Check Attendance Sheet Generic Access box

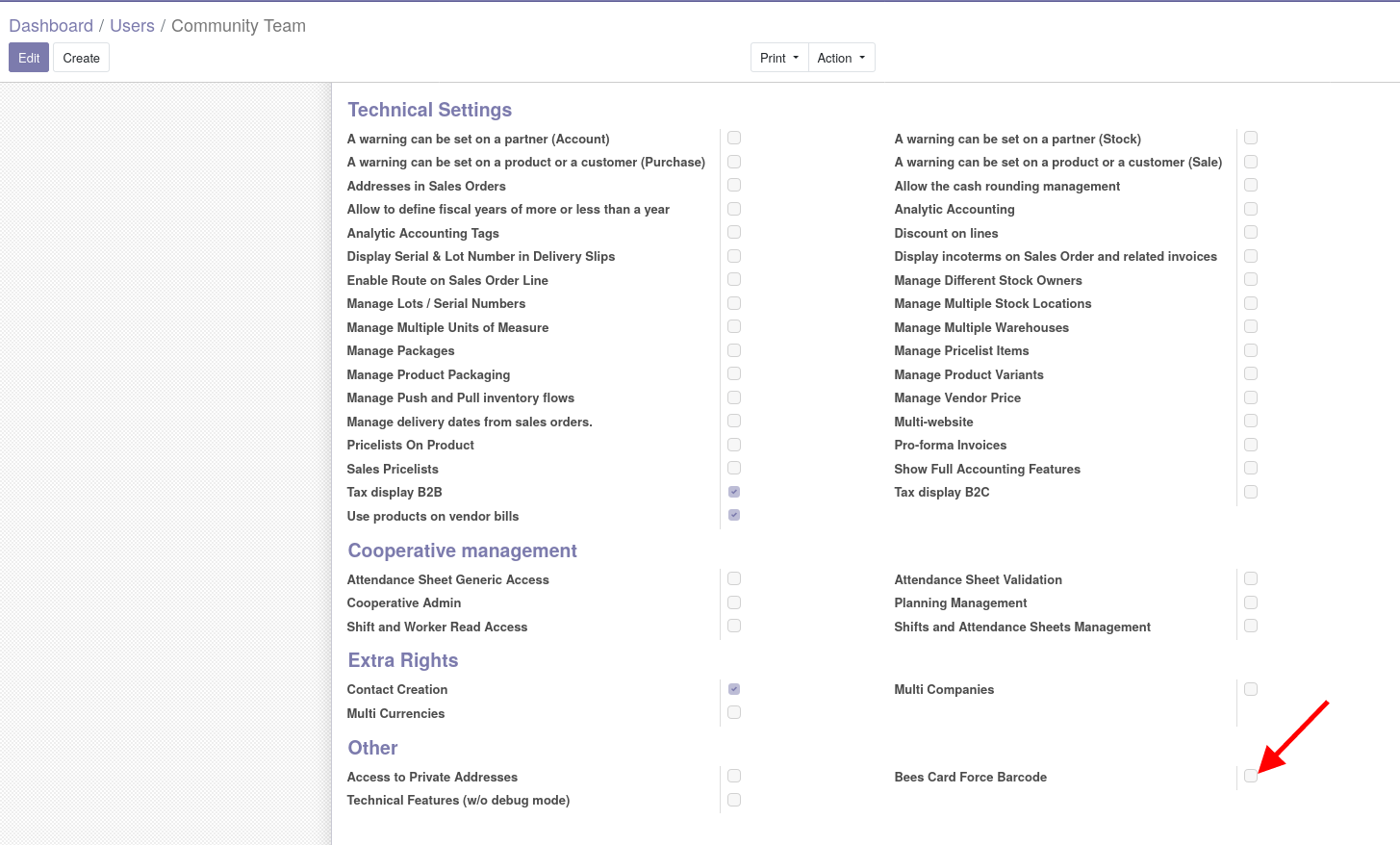[734, 578]
